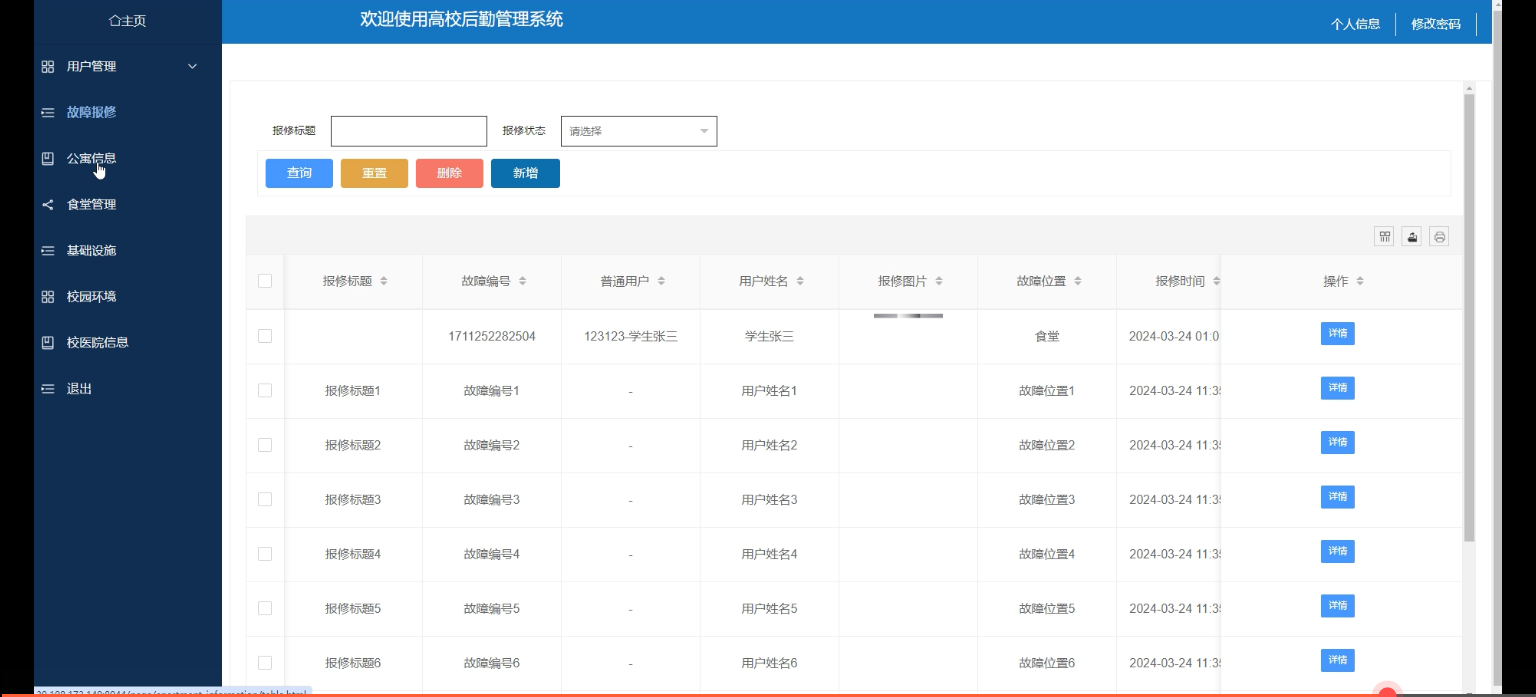Check the row for 报修标题3

pyautogui.click(x=265, y=499)
